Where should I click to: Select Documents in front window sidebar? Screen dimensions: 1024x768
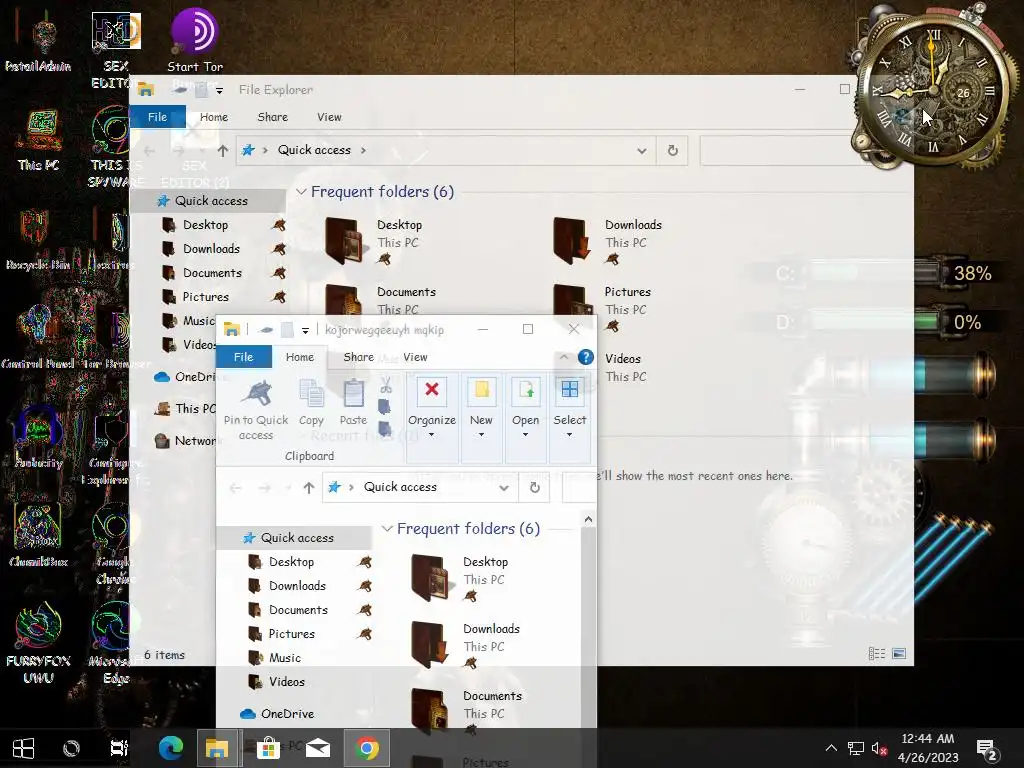click(298, 610)
